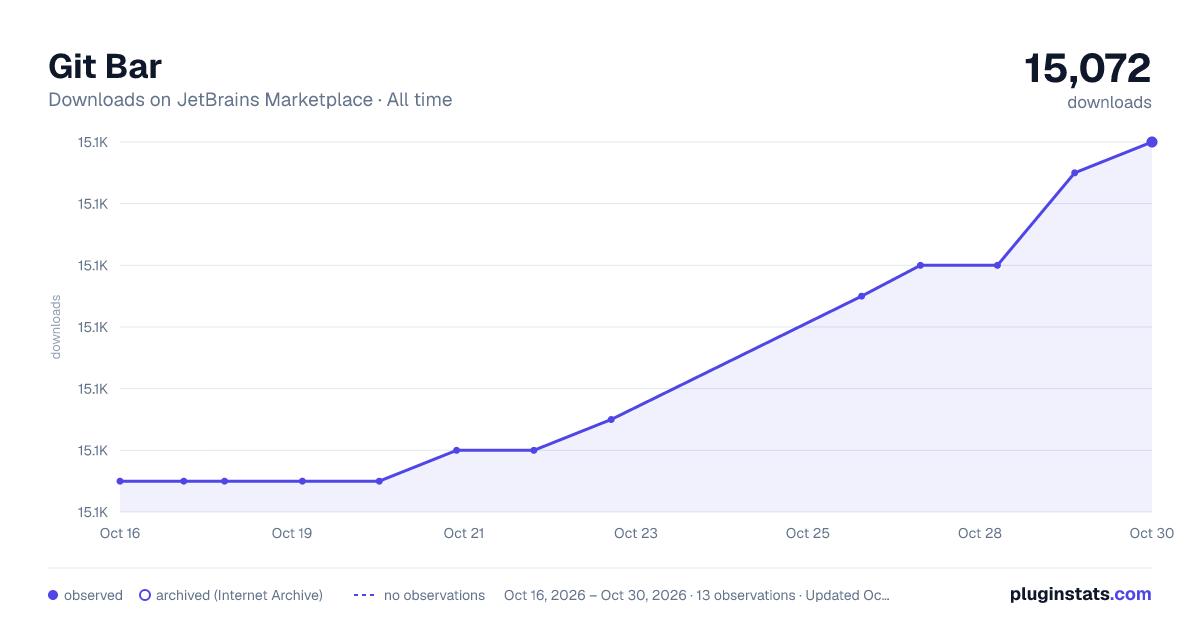The height and width of the screenshot is (630, 1200).
Task: Click the pluginstats.com link
Action: click(x=1080, y=594)
